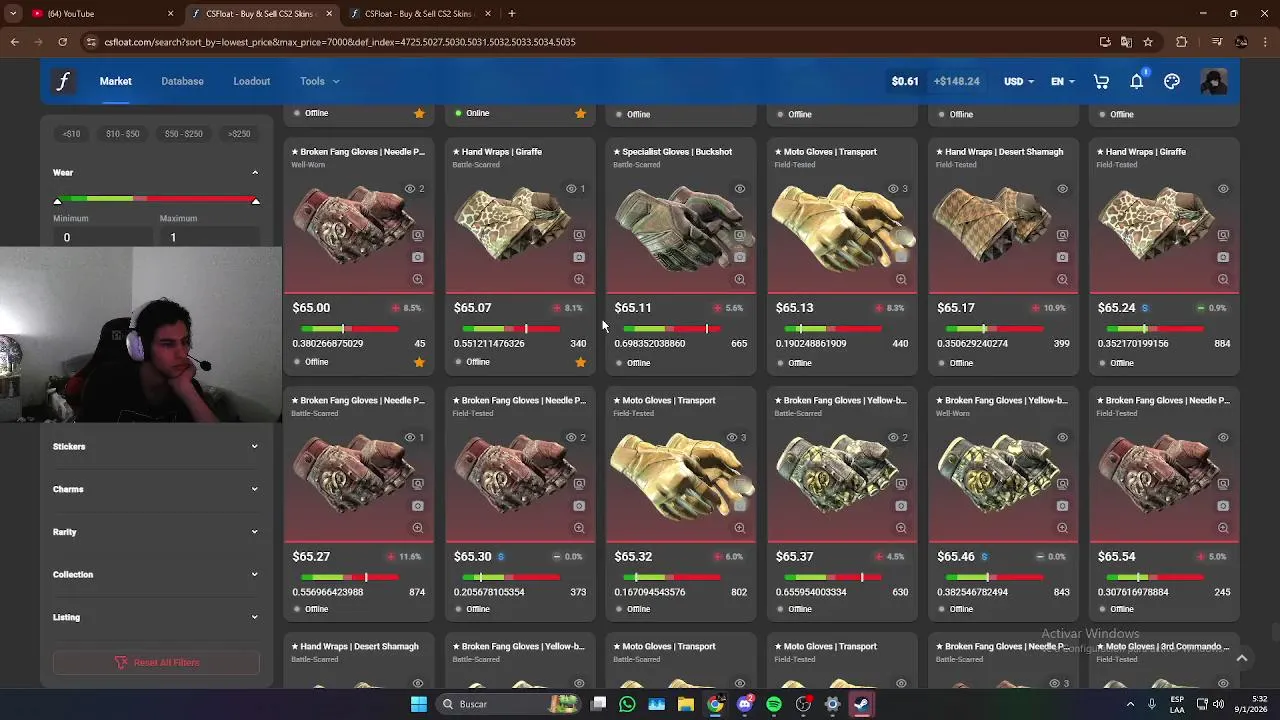Expand the Charms filter section
Screen dimensions: 1280x720
(x=155, y=489)
